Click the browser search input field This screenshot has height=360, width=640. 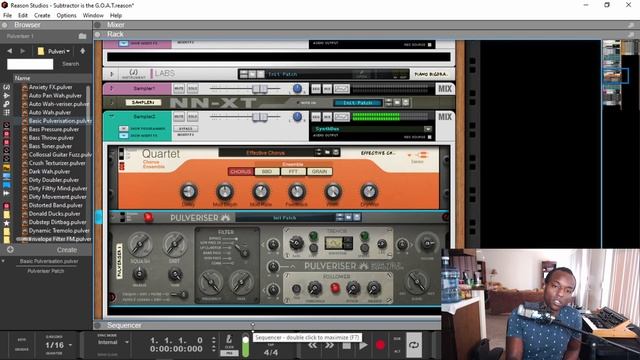coord(30,64)
